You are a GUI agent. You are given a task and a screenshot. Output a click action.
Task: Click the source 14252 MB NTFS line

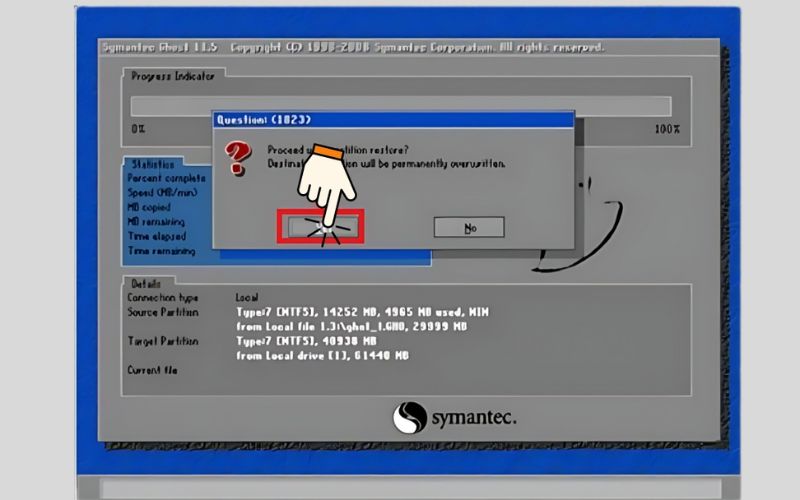pyautogui.click(x=362, y=312)
